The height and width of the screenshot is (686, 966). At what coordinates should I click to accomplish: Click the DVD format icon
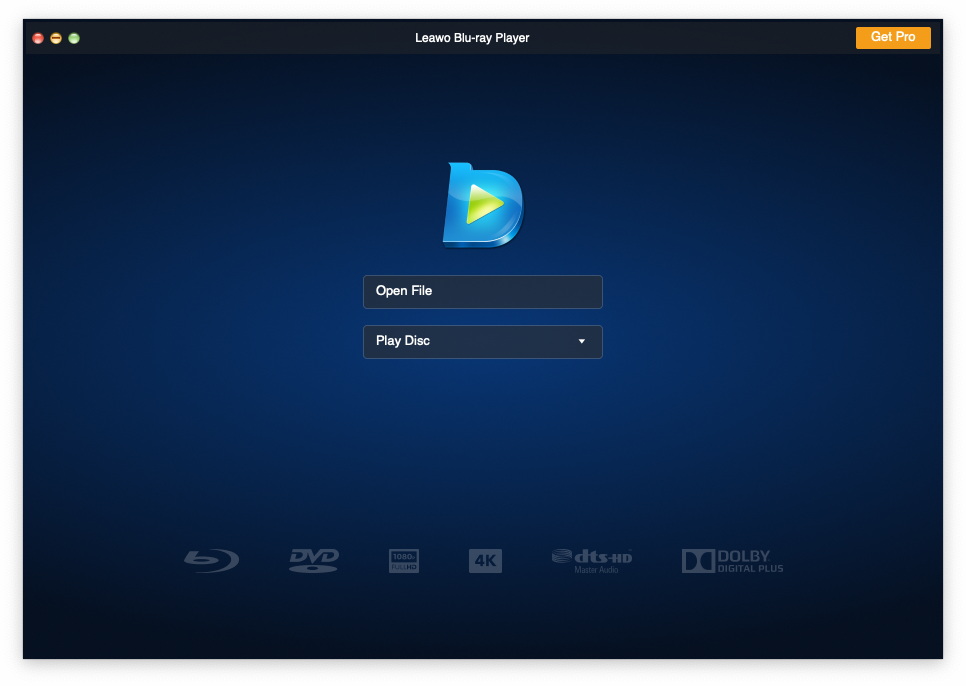[x=314, y=560]
